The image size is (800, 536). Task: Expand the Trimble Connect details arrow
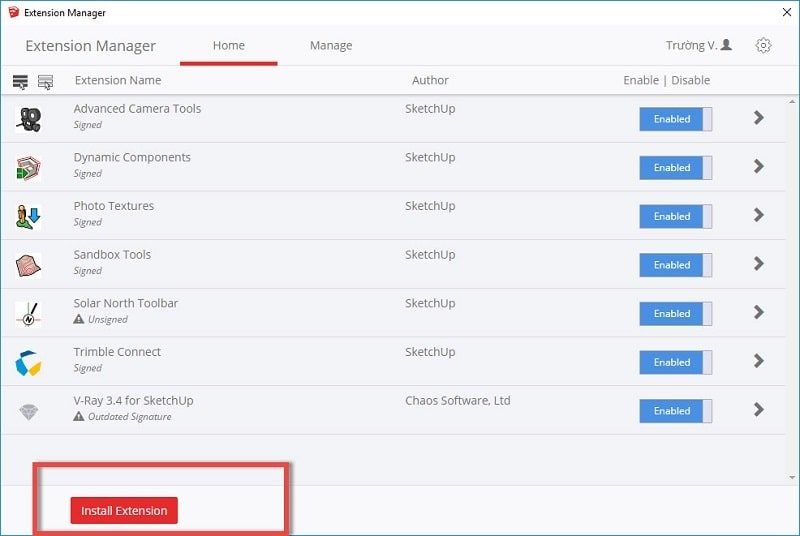[758, 361]
